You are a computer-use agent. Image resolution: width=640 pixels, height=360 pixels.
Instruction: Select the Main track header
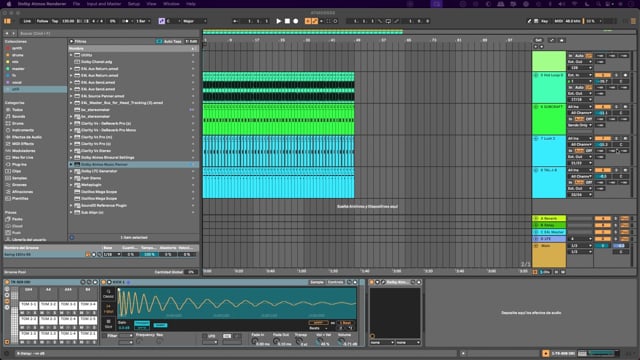tap(549, 255)
